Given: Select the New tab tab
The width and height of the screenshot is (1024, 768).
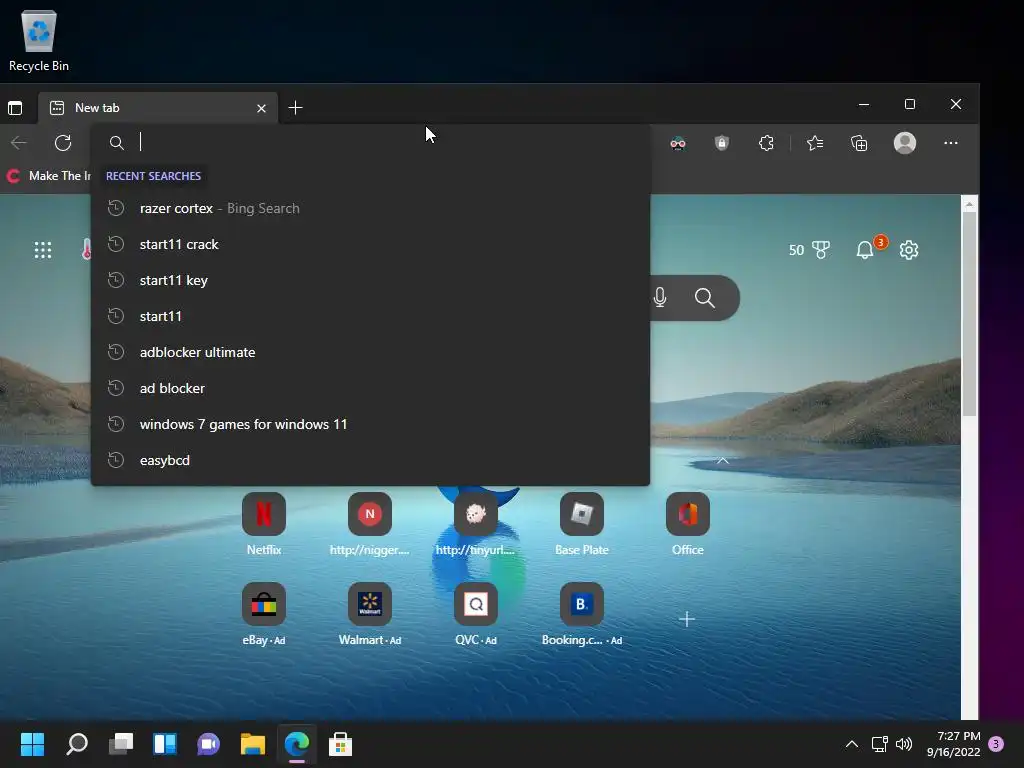Looking at the screenshot, I should pyautogui.click(x=158, y=108).
